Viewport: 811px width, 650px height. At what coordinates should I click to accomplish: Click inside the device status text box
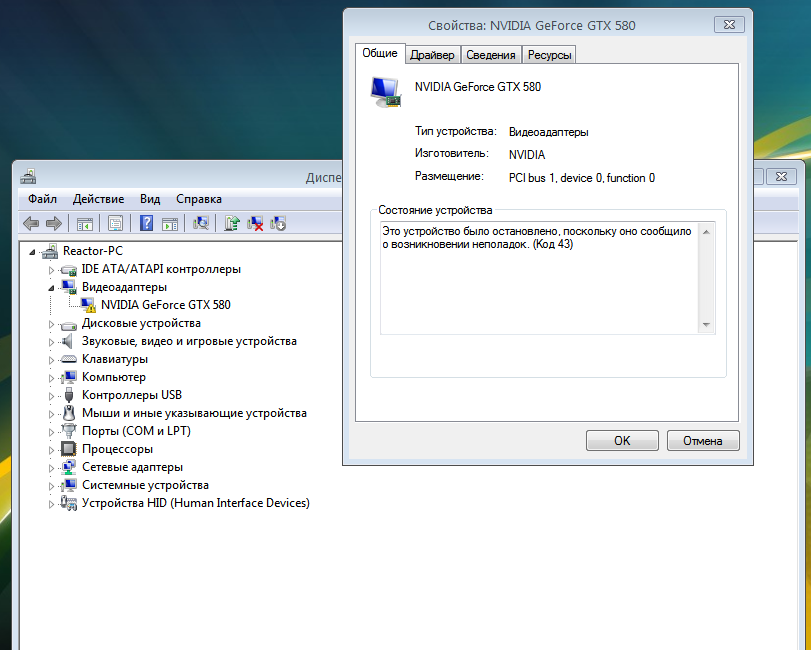point(539,278)
